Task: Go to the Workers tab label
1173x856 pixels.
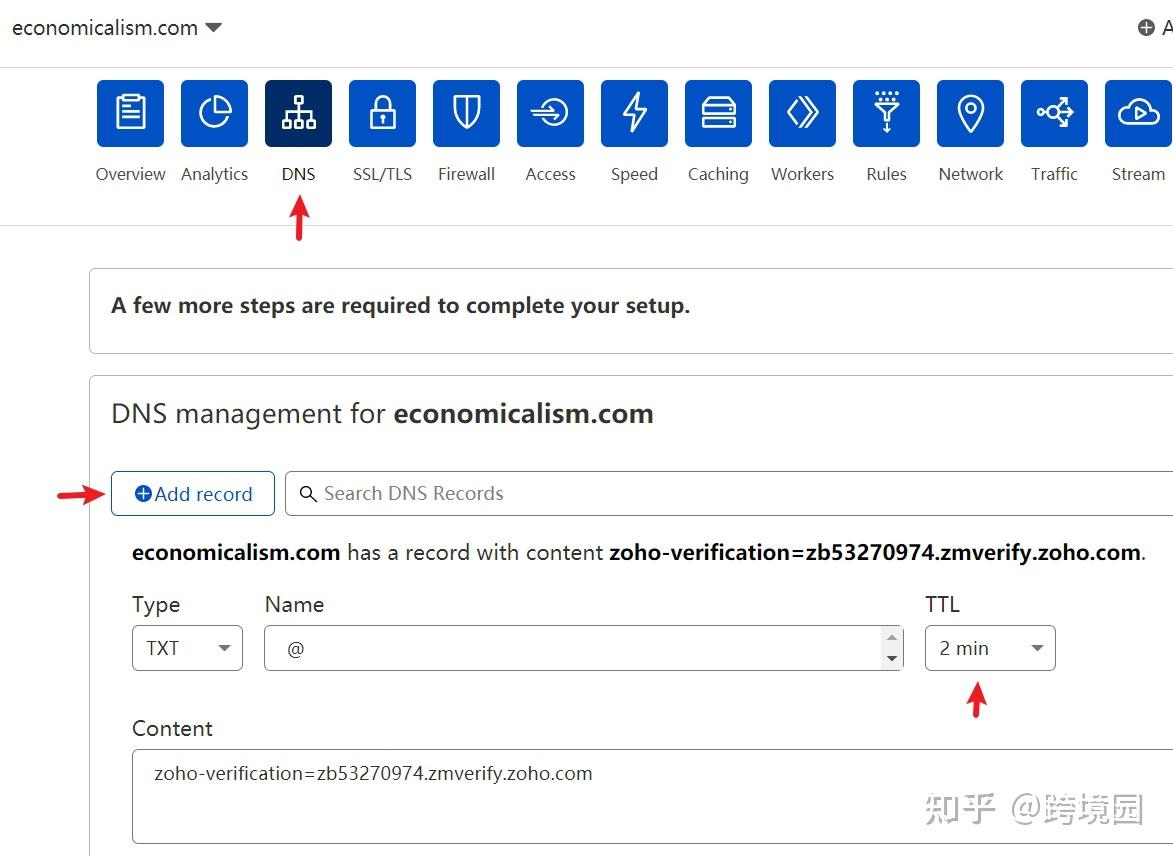Action: 803,174
